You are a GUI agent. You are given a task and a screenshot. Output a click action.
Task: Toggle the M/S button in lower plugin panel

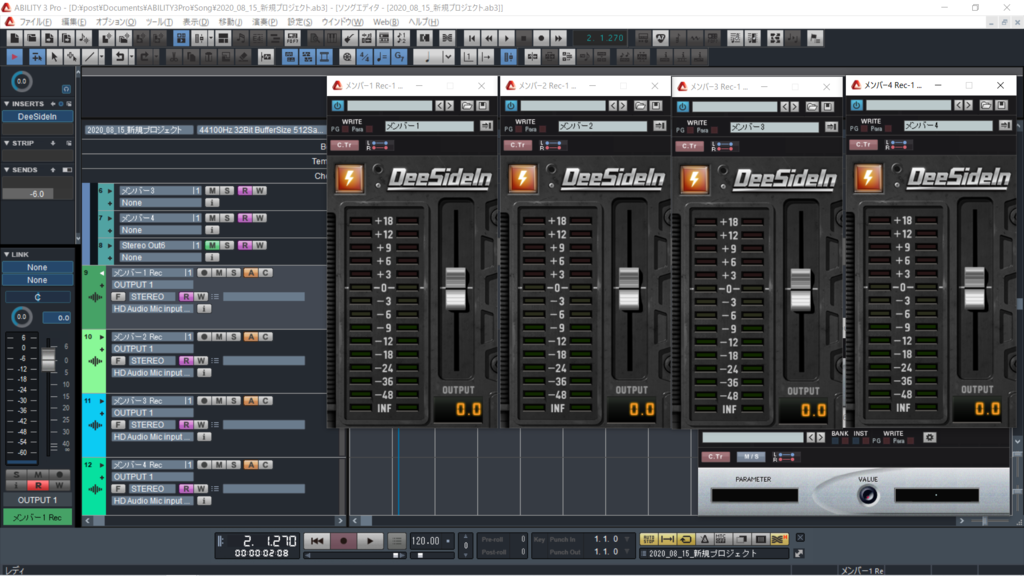[x=751, y=456]
